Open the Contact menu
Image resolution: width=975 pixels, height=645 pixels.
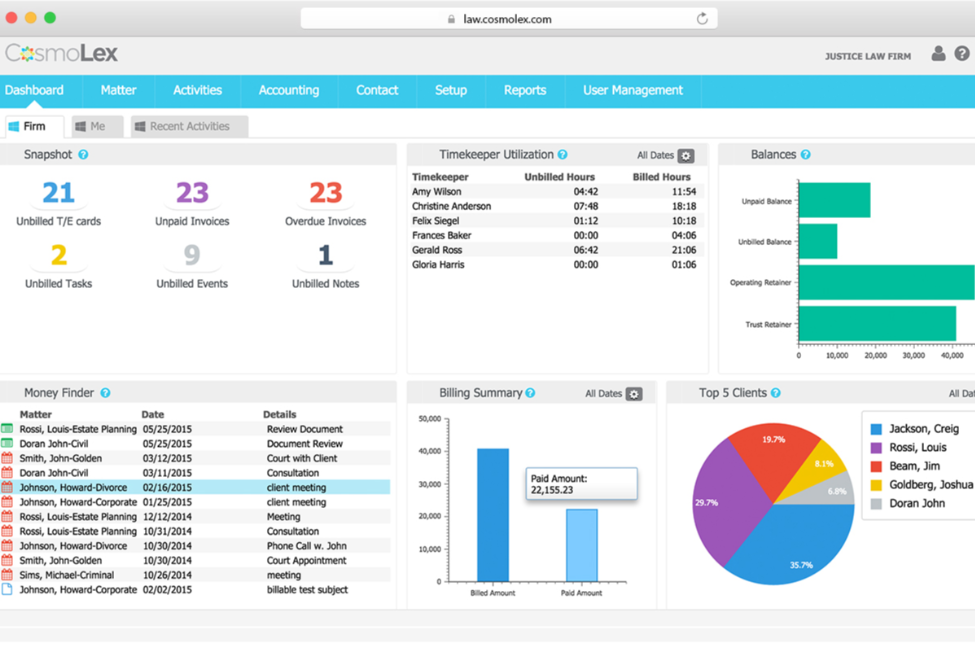tap(377, 90)
